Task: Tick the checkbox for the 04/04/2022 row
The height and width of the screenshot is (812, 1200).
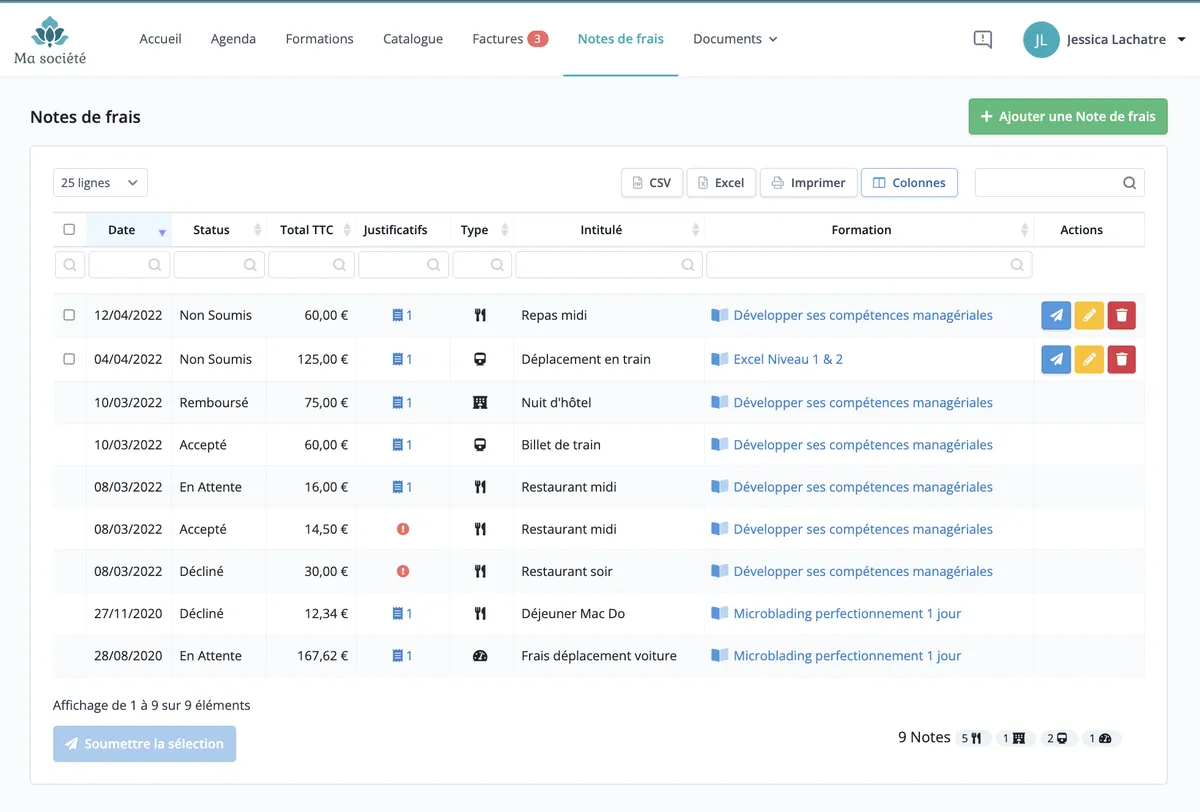Action: pos(69,359)
